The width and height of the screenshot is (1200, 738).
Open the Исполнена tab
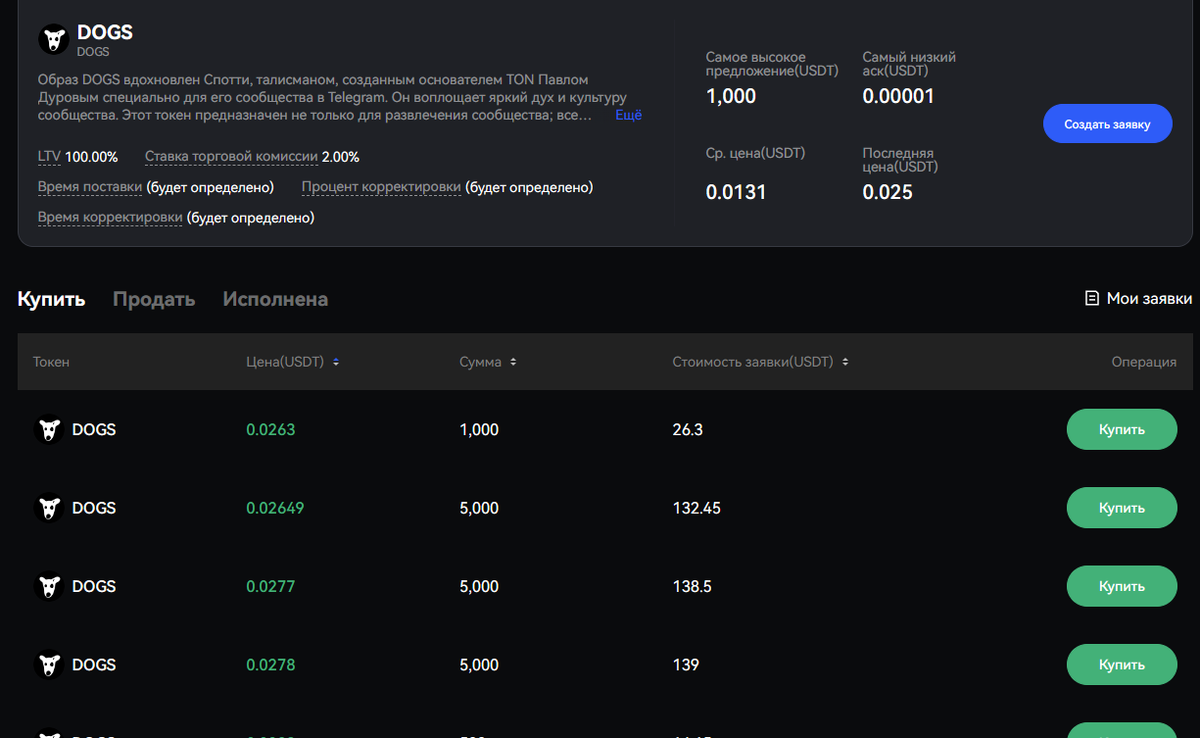275,299
